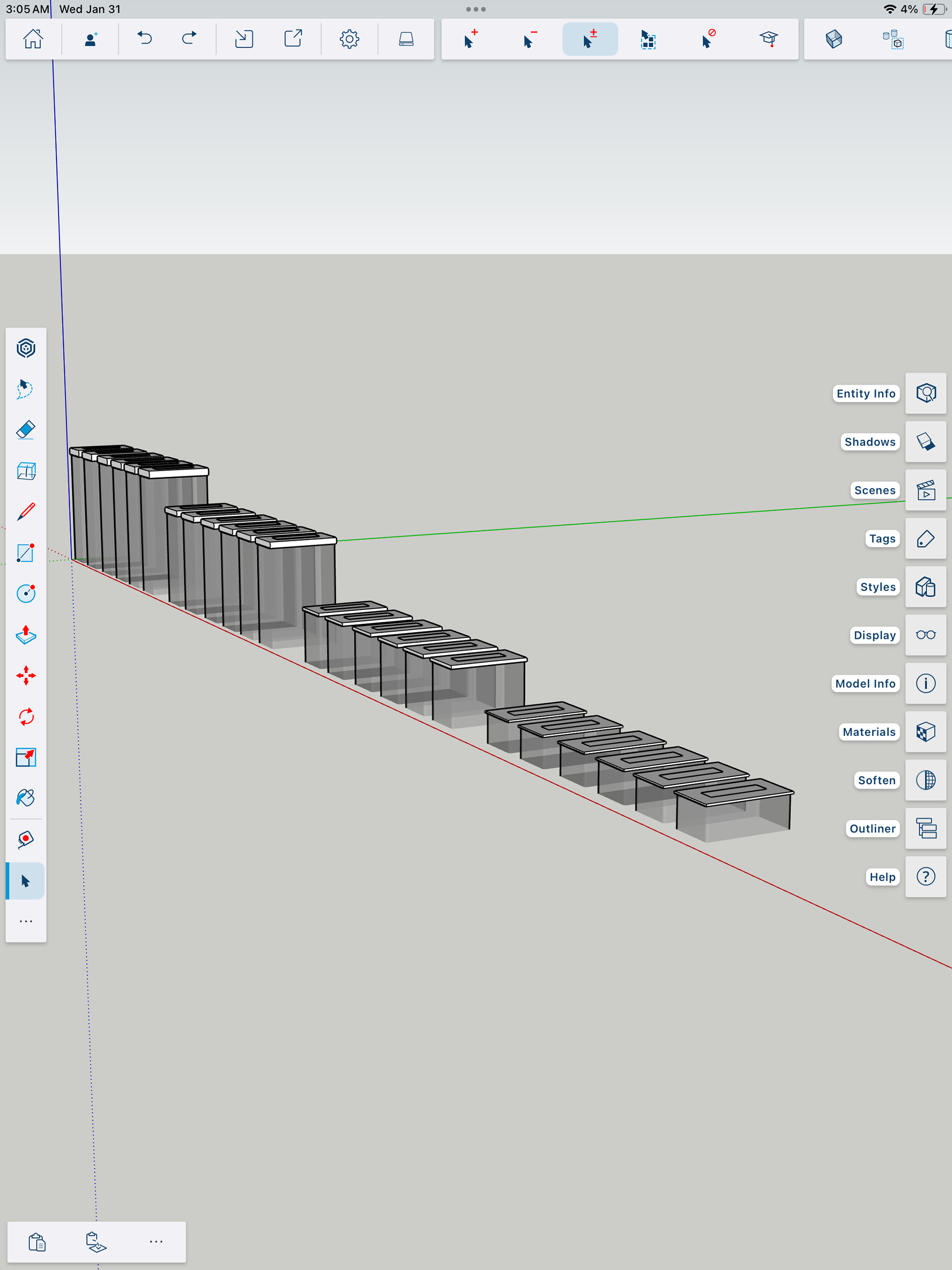Select the Rotate tool
This screenshot has width=952, height=1270.
click(x=26, y=717)
